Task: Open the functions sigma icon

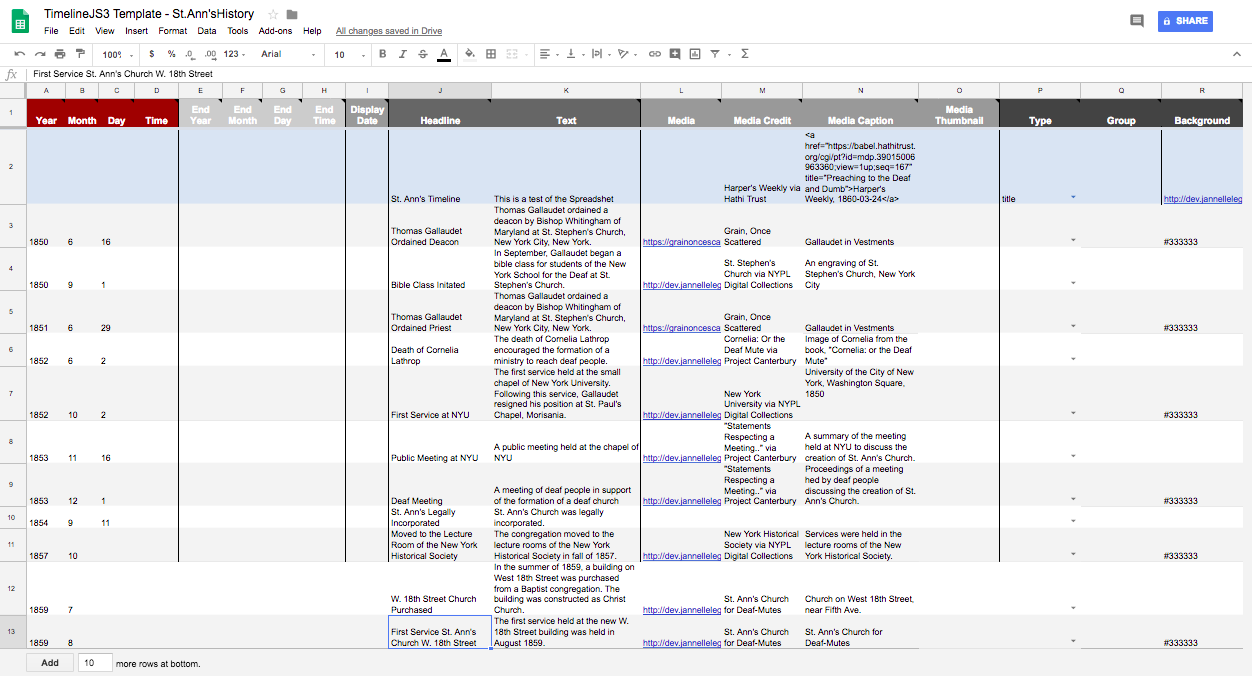Action: 745,54
